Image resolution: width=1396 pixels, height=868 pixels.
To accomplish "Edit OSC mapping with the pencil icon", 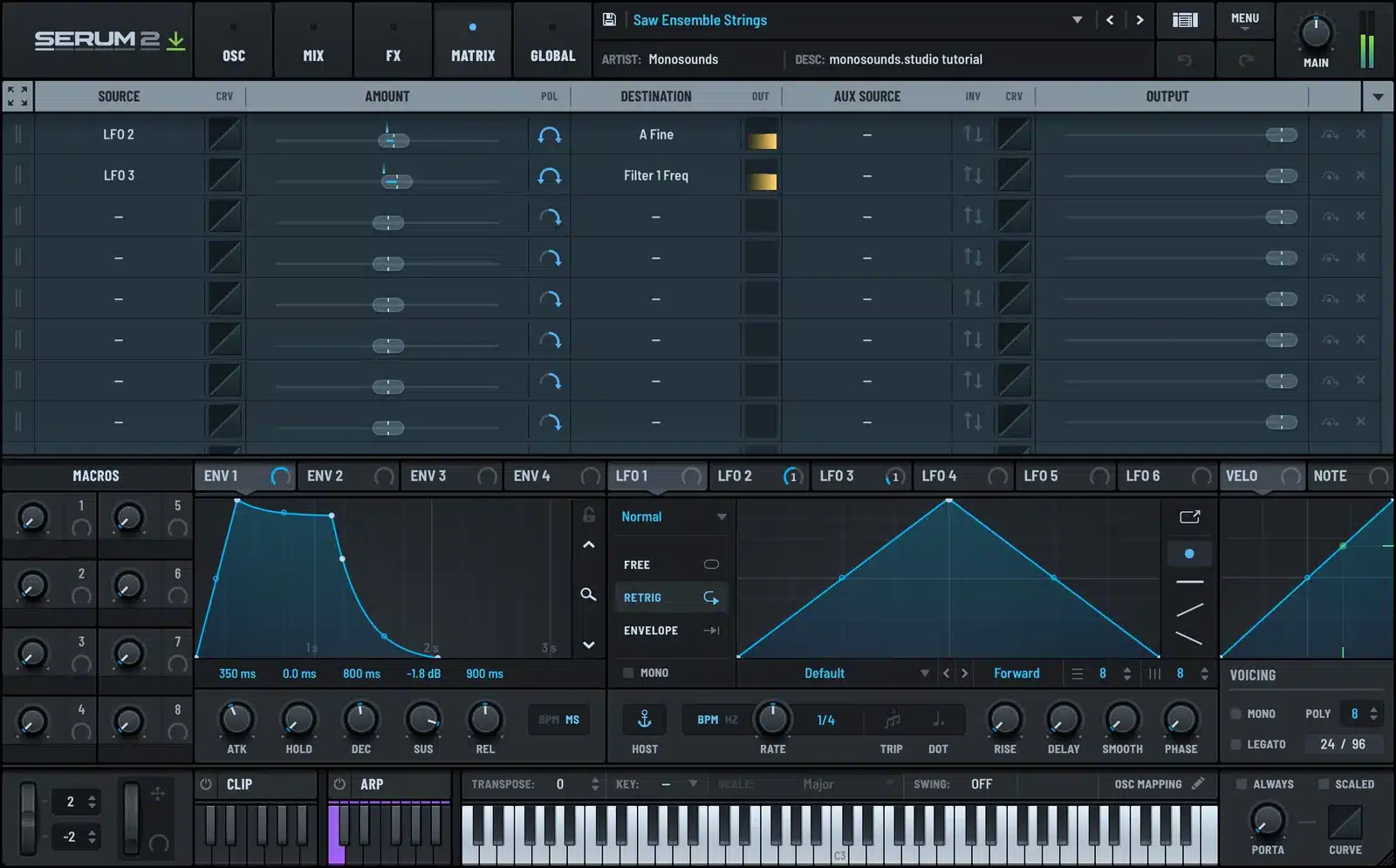I will (1199, 783).
